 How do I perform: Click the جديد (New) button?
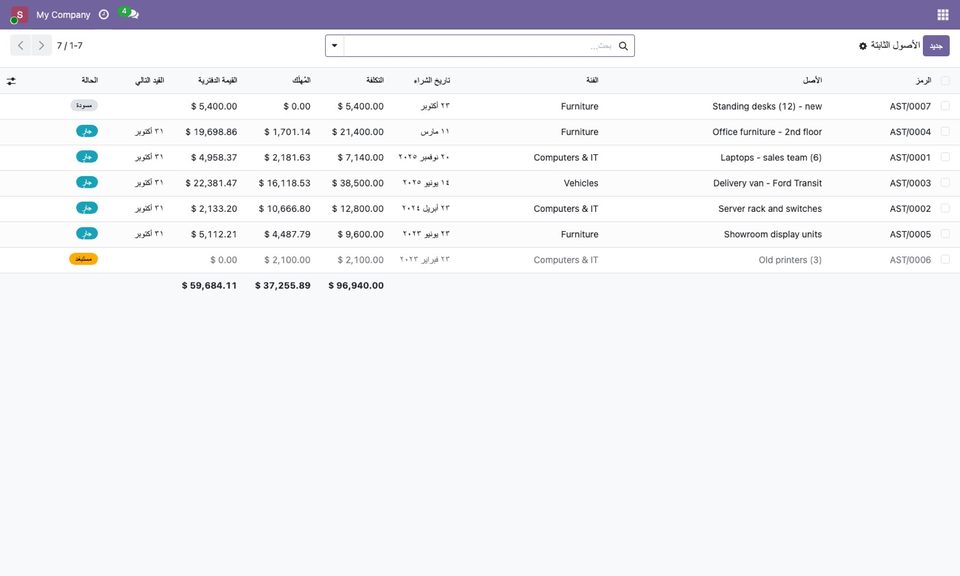click(x=936, y=46)
